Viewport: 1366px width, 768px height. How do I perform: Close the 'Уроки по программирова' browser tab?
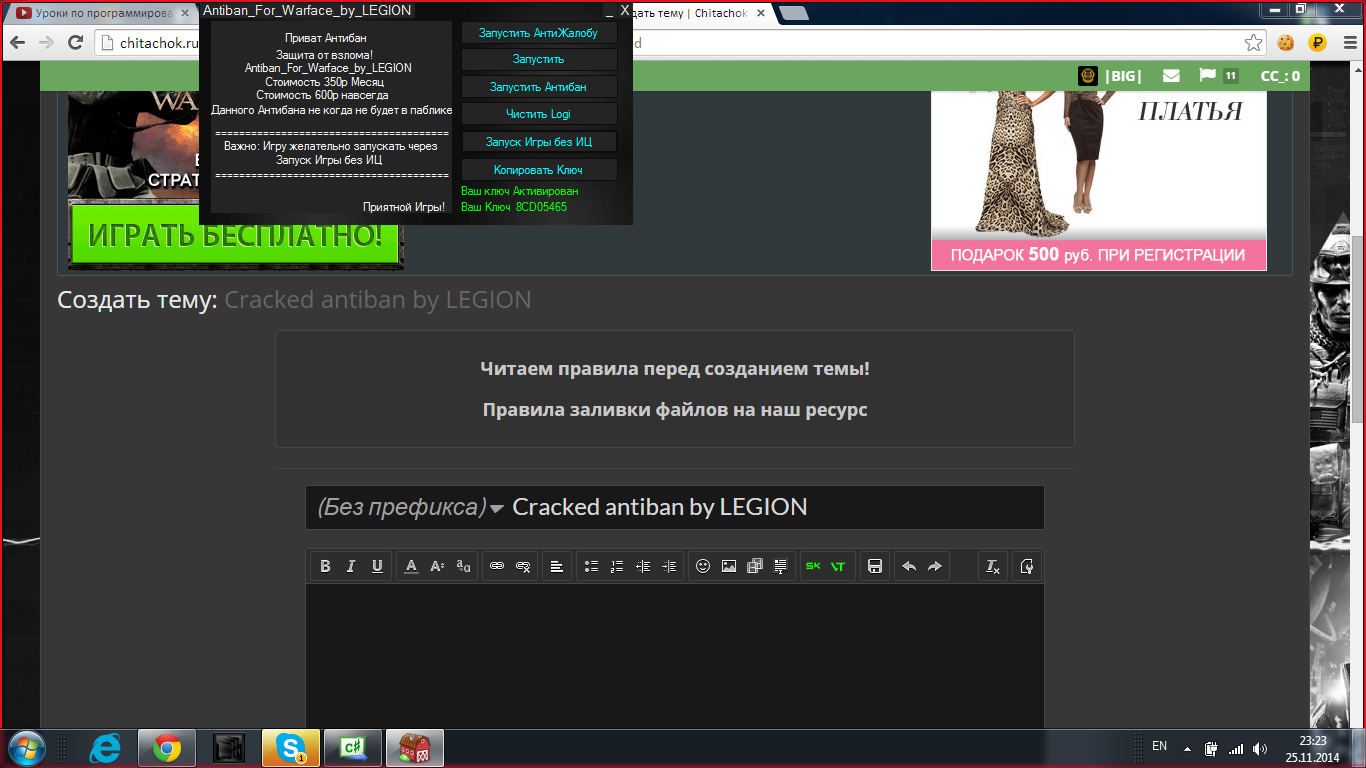click(x=184, y=13)
